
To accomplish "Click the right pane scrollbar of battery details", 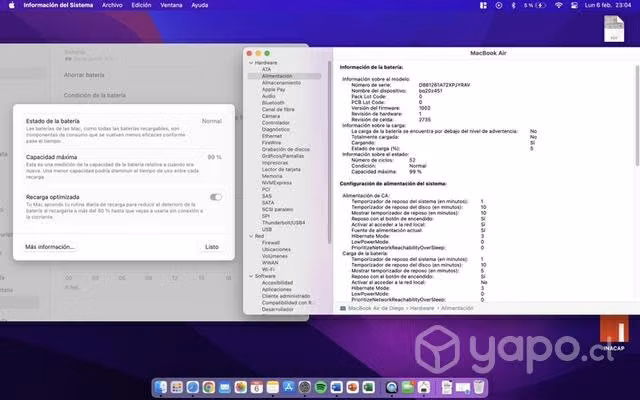I will coord(637,116).
